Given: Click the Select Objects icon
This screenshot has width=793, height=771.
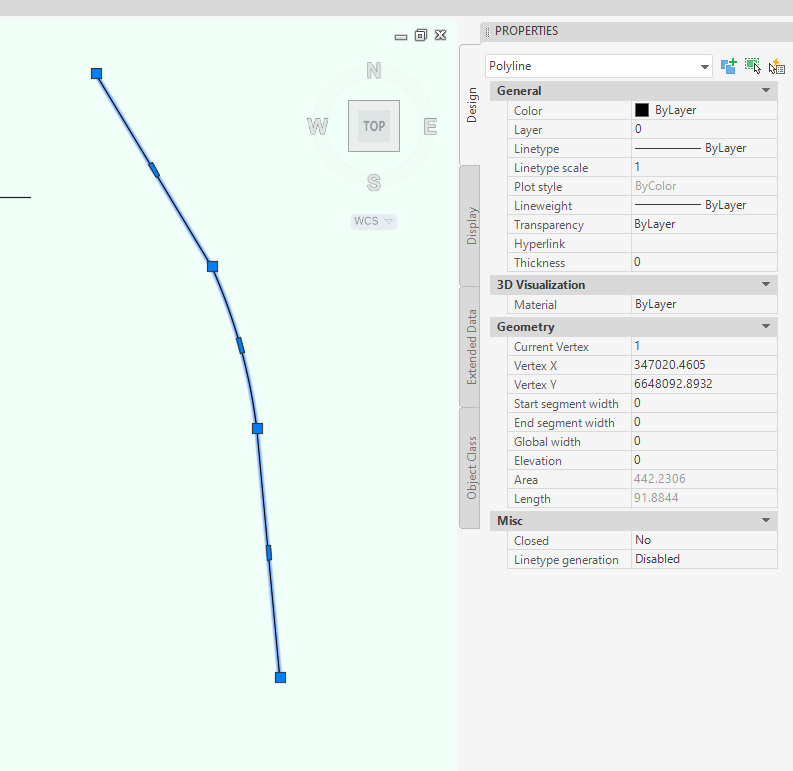Looking at the screenshot, I should (x=753, y=66).
